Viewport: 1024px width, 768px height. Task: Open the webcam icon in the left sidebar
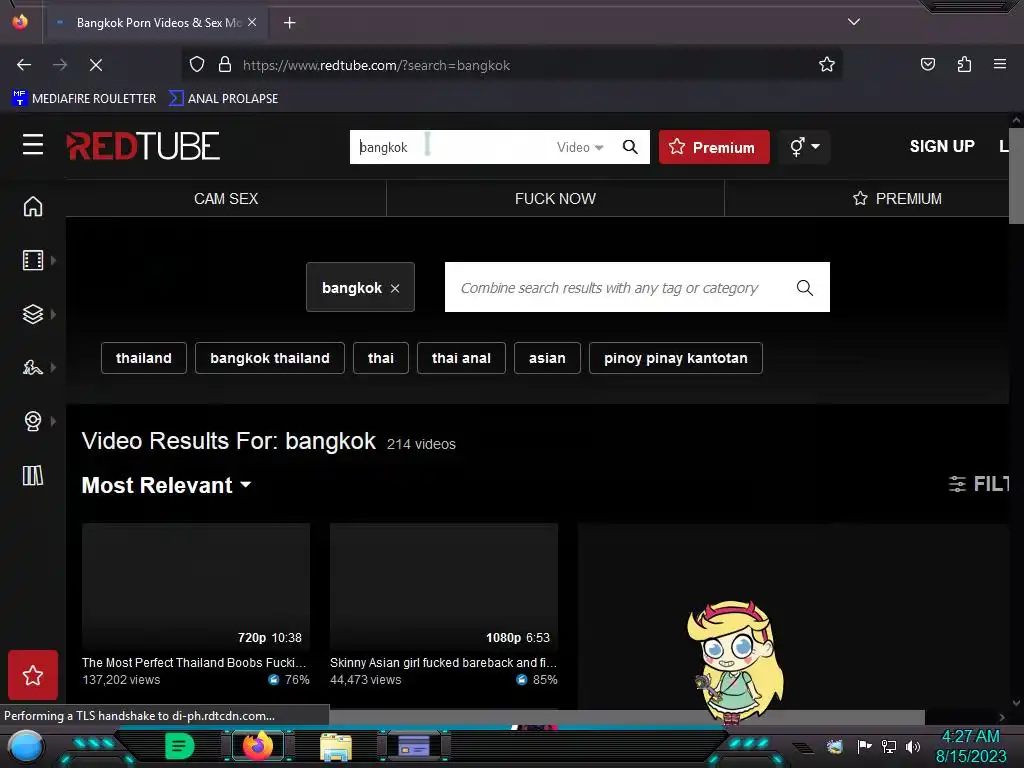[33, 421]
